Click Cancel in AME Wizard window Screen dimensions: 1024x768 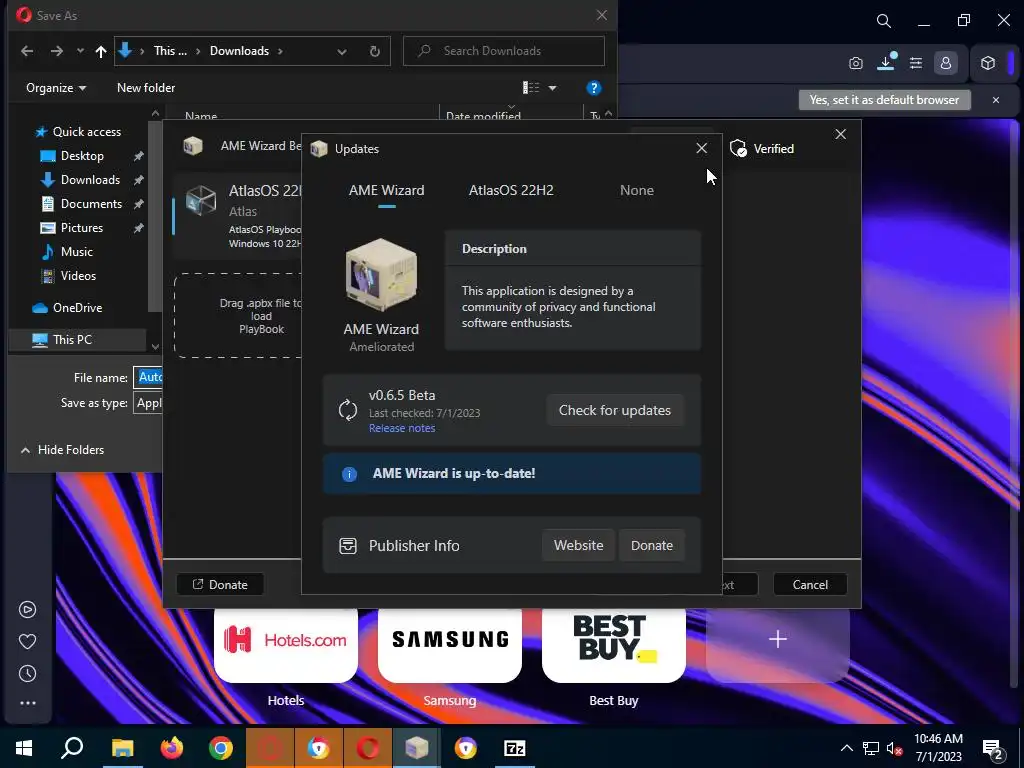810,584
